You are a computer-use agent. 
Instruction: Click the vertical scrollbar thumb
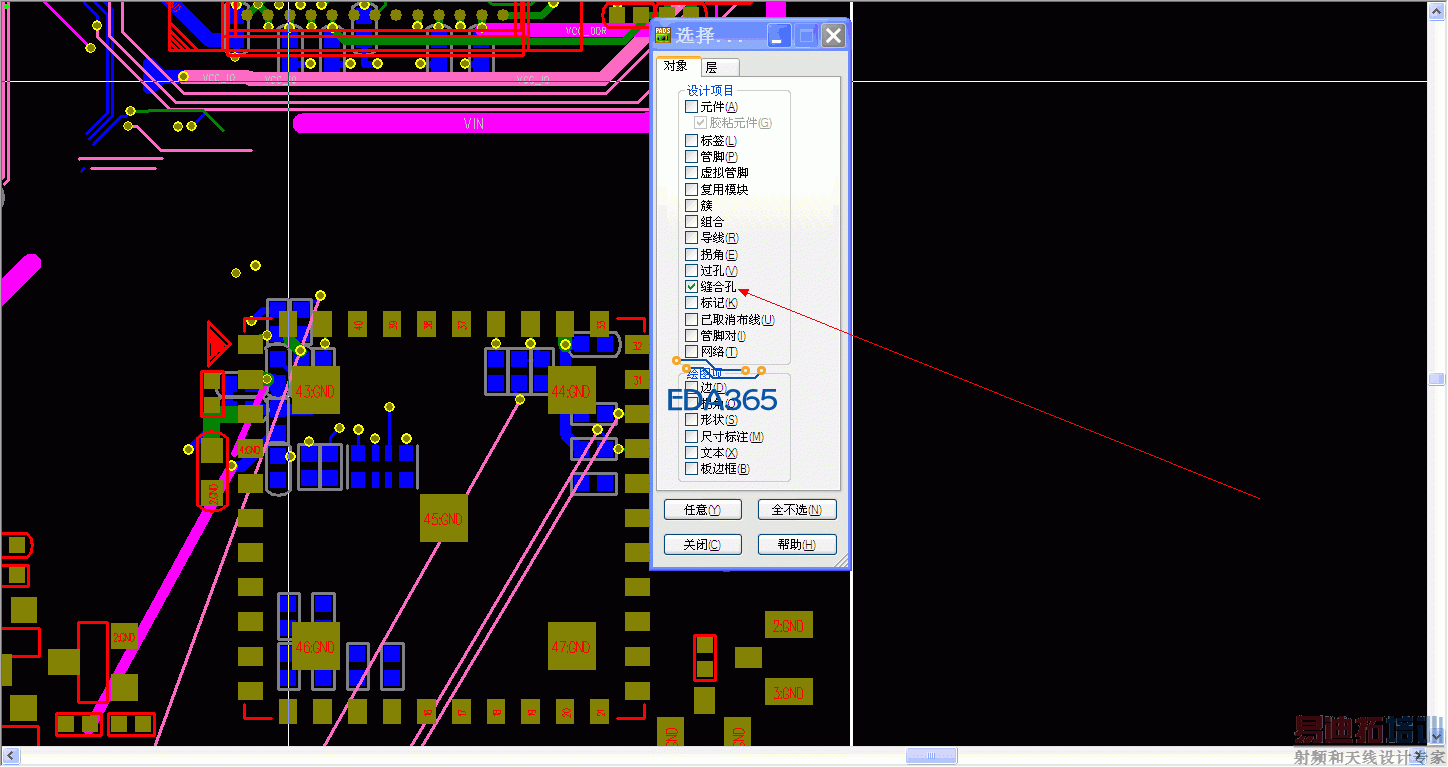pos(1437,379)
